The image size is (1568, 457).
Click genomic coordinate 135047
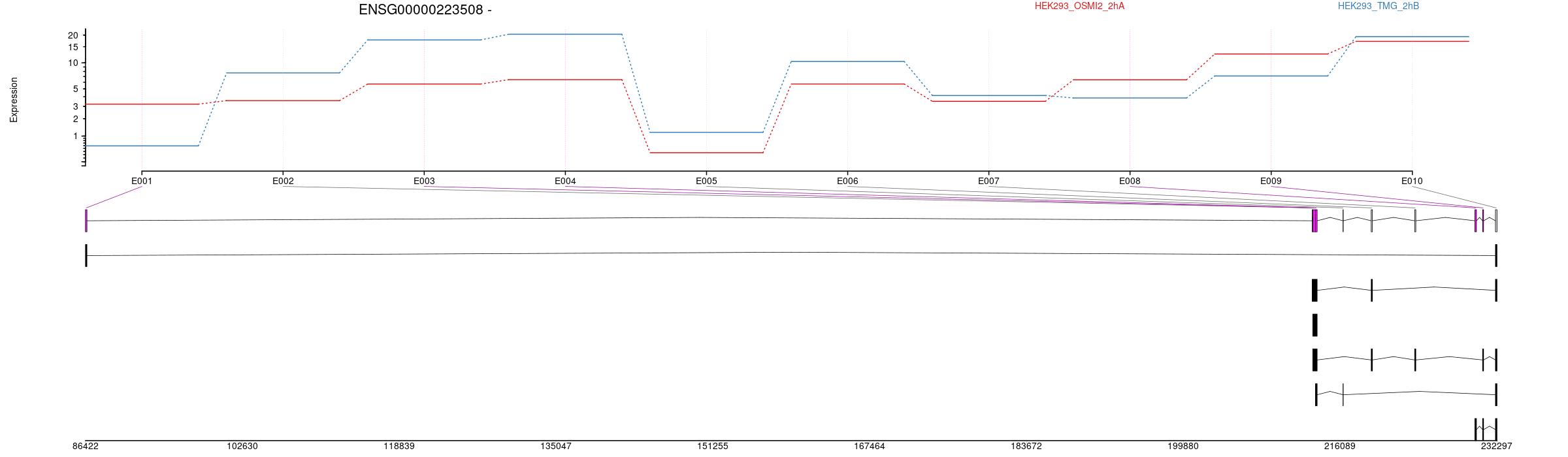(556, 447)
